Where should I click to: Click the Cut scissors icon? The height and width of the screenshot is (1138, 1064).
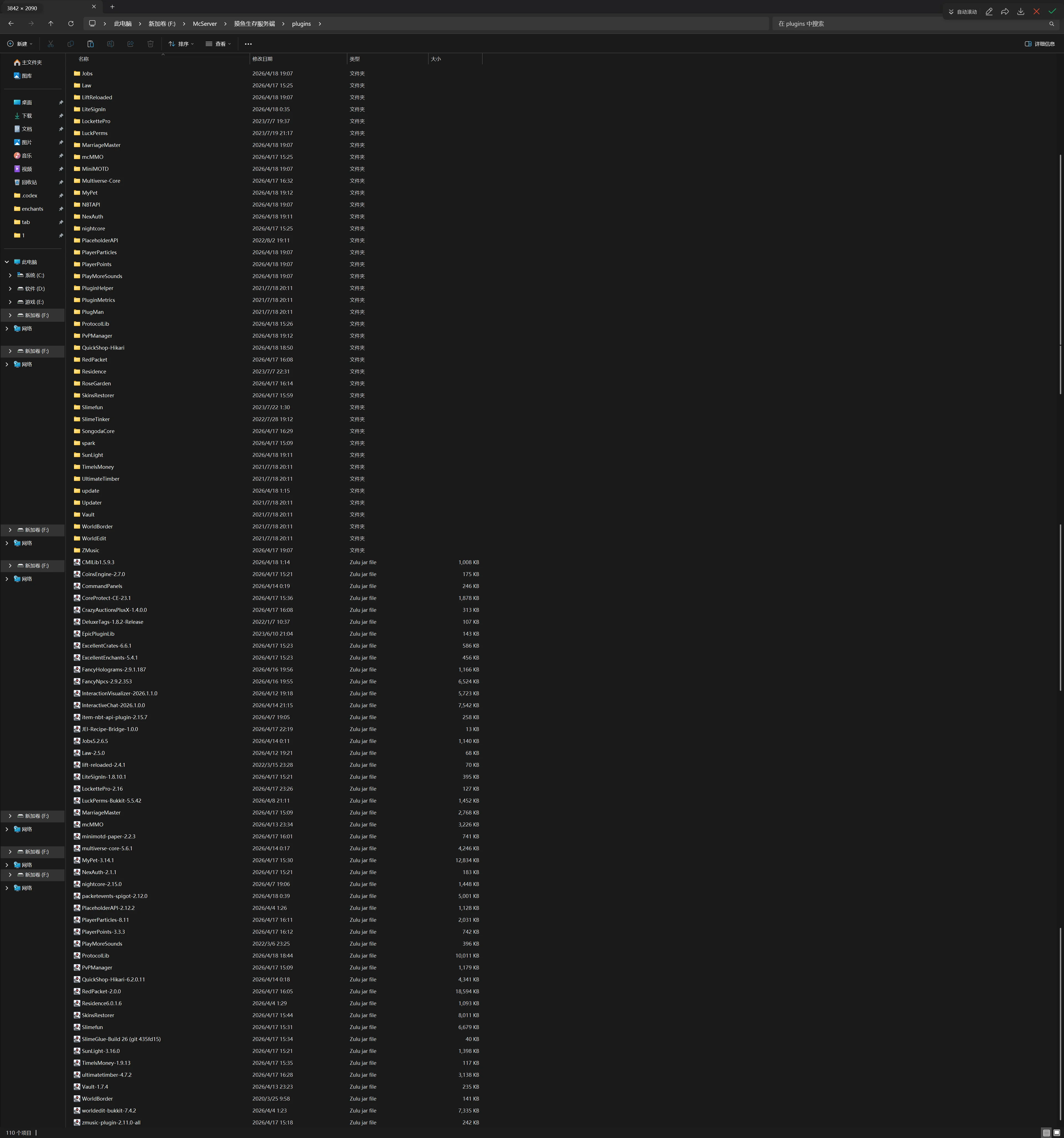50,44
